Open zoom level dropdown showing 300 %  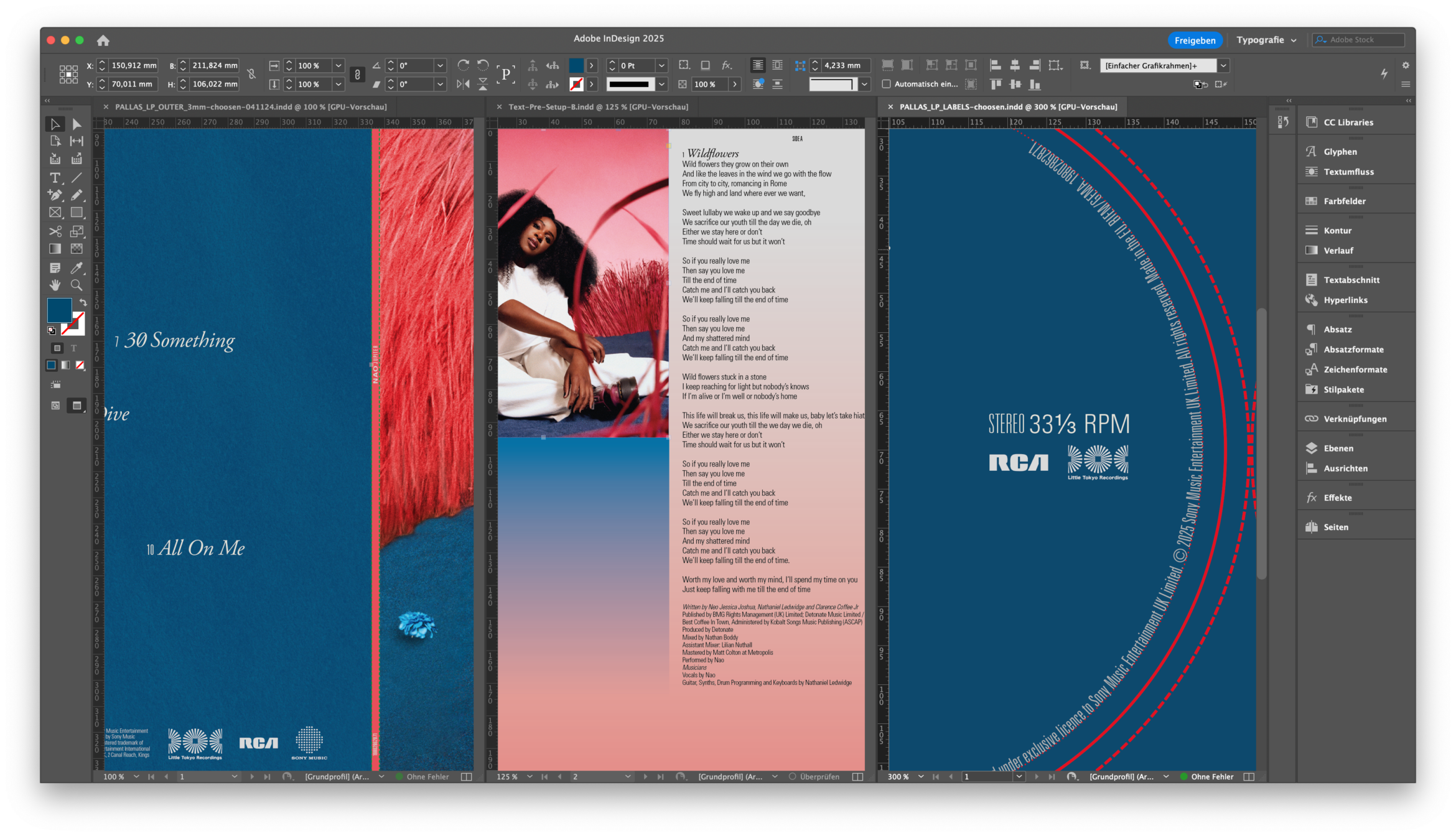coord(921,776)
